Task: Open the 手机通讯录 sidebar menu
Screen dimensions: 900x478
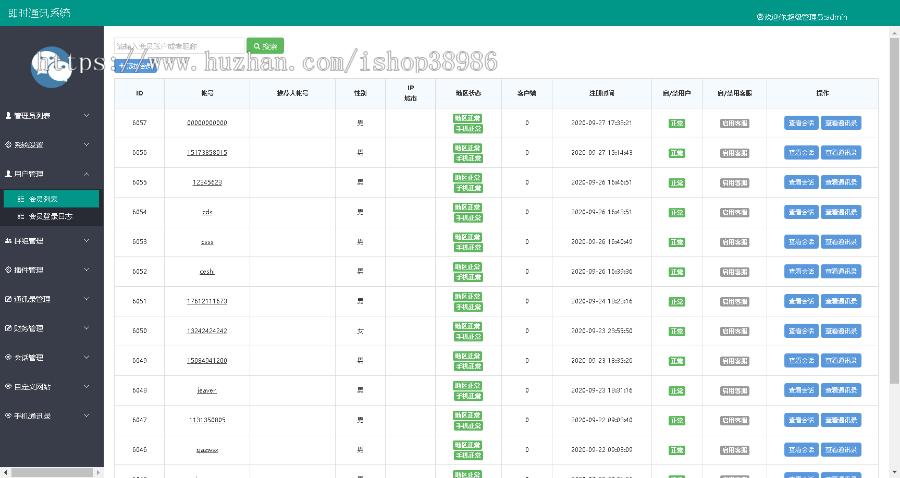Action: [52, 415]
